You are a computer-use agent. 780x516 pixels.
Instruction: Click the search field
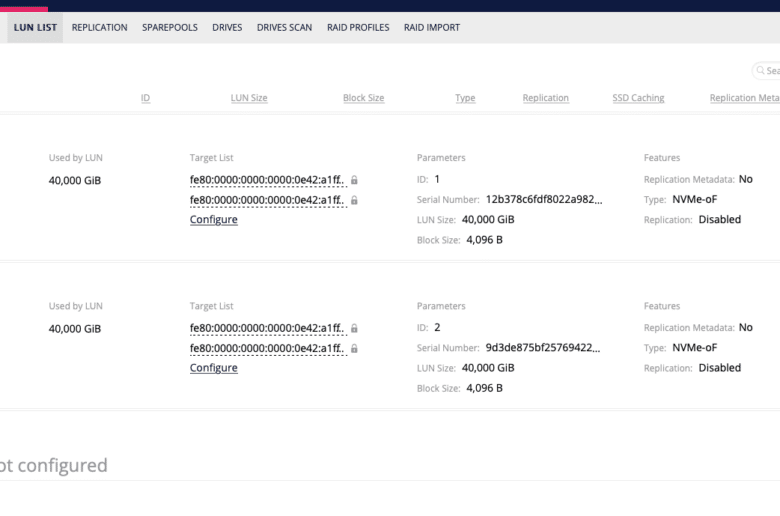(x=766, y=71)
